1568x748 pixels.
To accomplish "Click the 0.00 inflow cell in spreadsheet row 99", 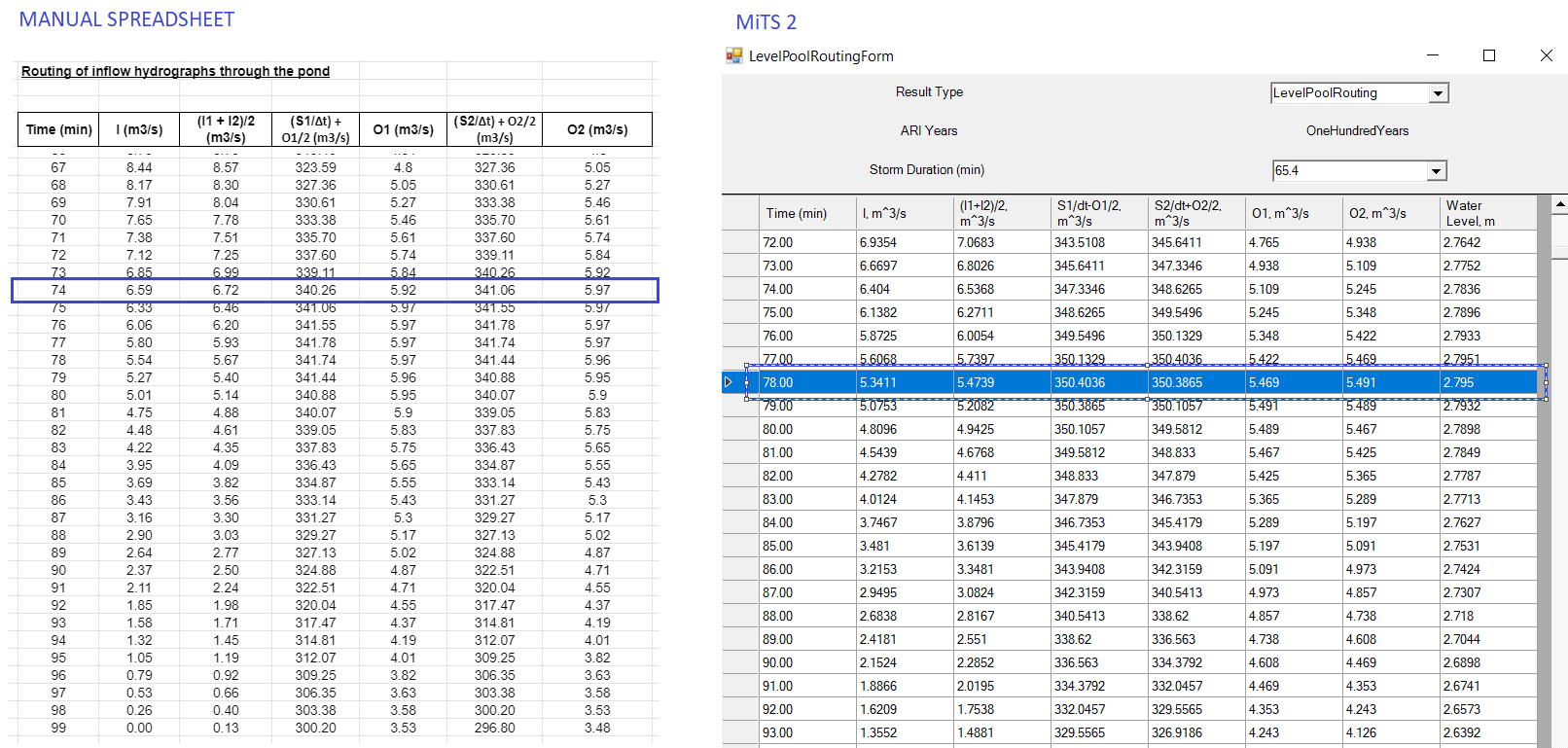I will coord(139,728).
